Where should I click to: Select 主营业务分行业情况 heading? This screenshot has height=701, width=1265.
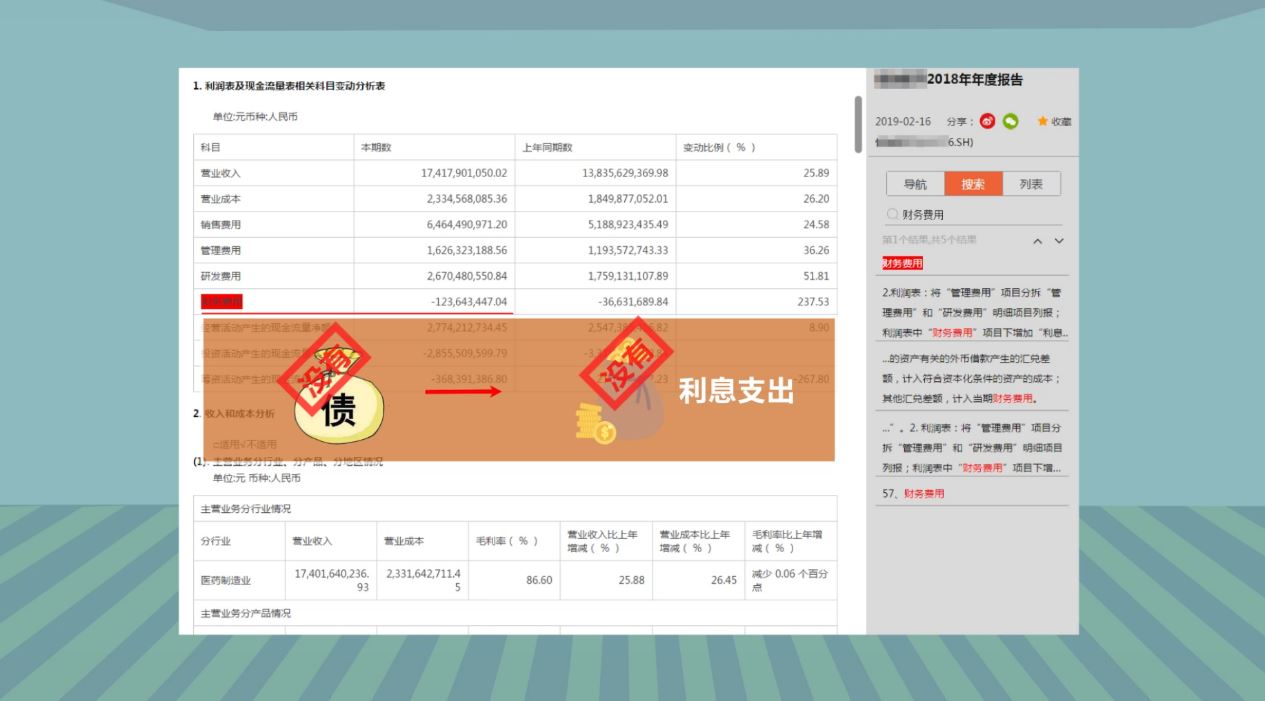coord(246,509)
